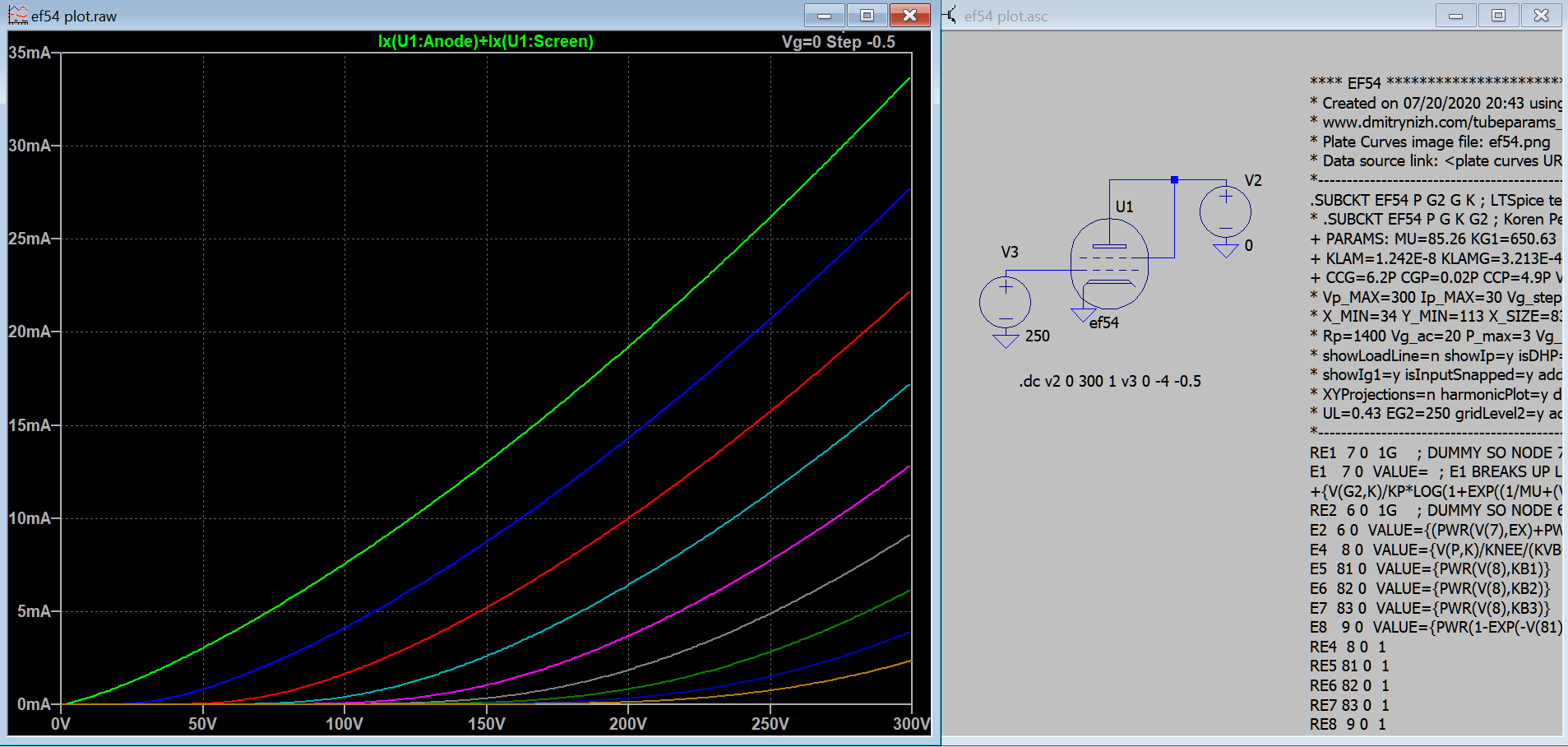Click the ef54 component value label

[1104, 322]
